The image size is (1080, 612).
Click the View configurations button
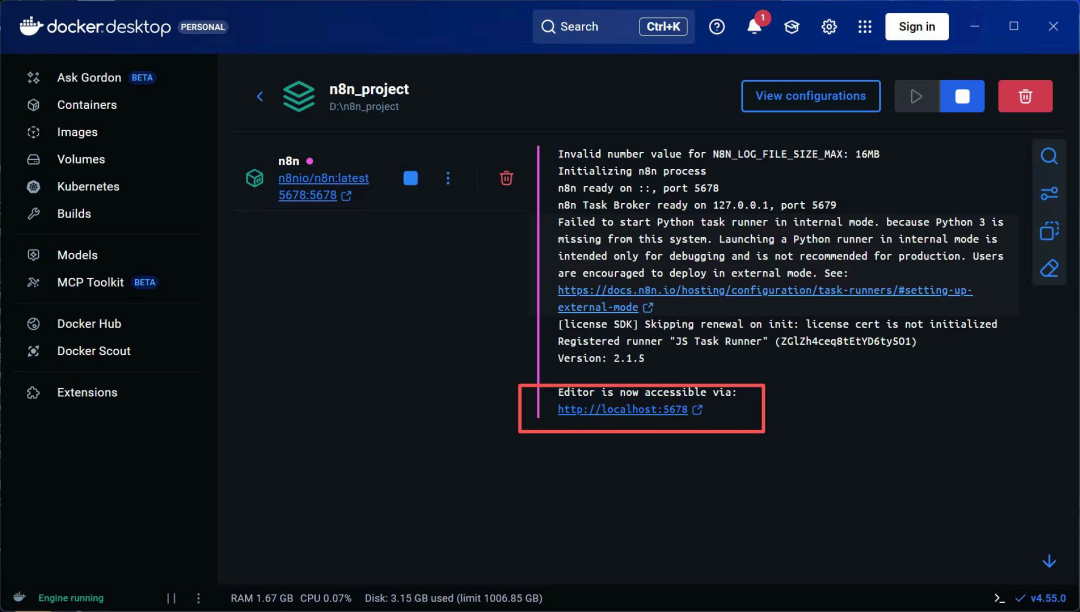(810, 95)
